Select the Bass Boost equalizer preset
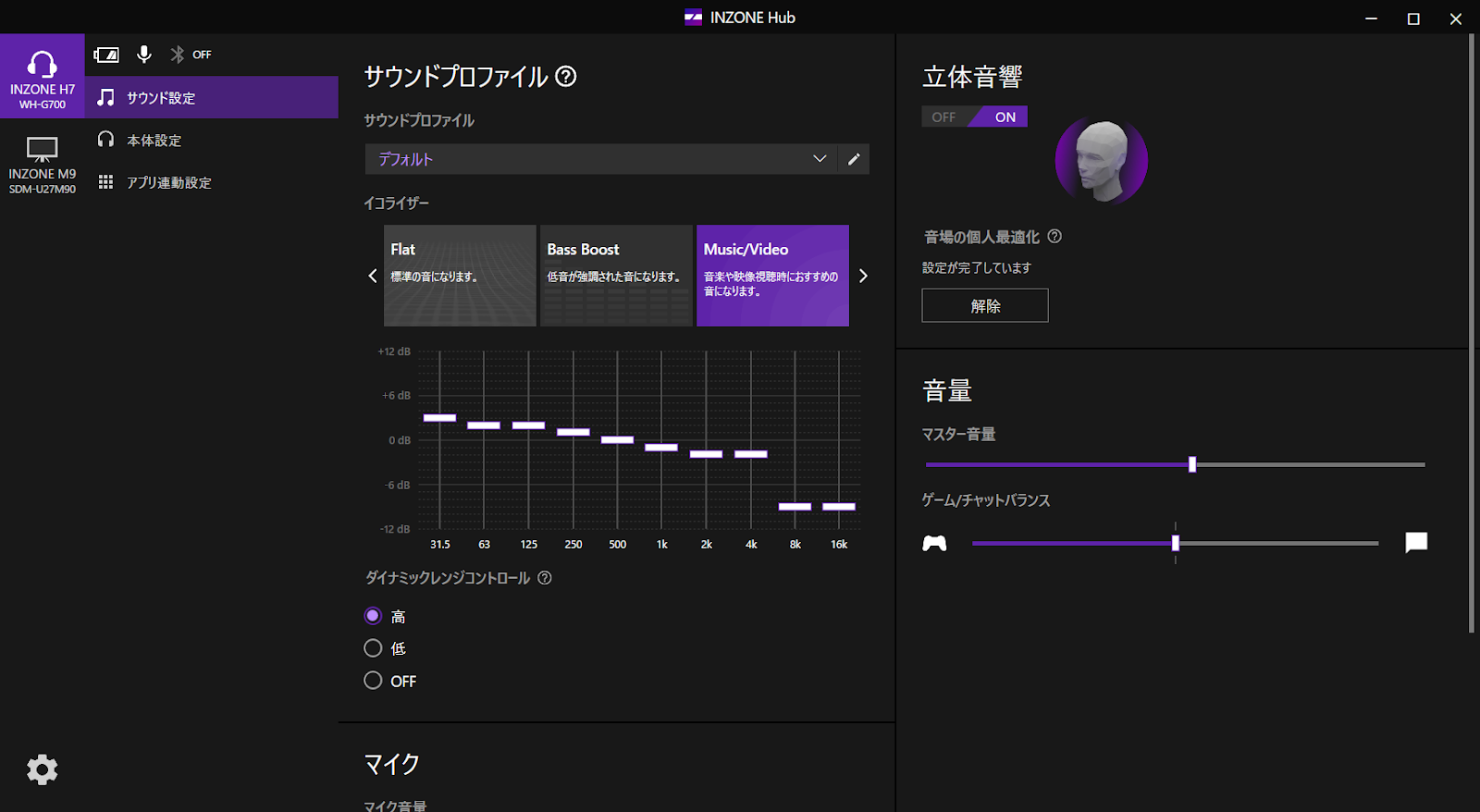 pyautogui.click(x=616, y=276)
